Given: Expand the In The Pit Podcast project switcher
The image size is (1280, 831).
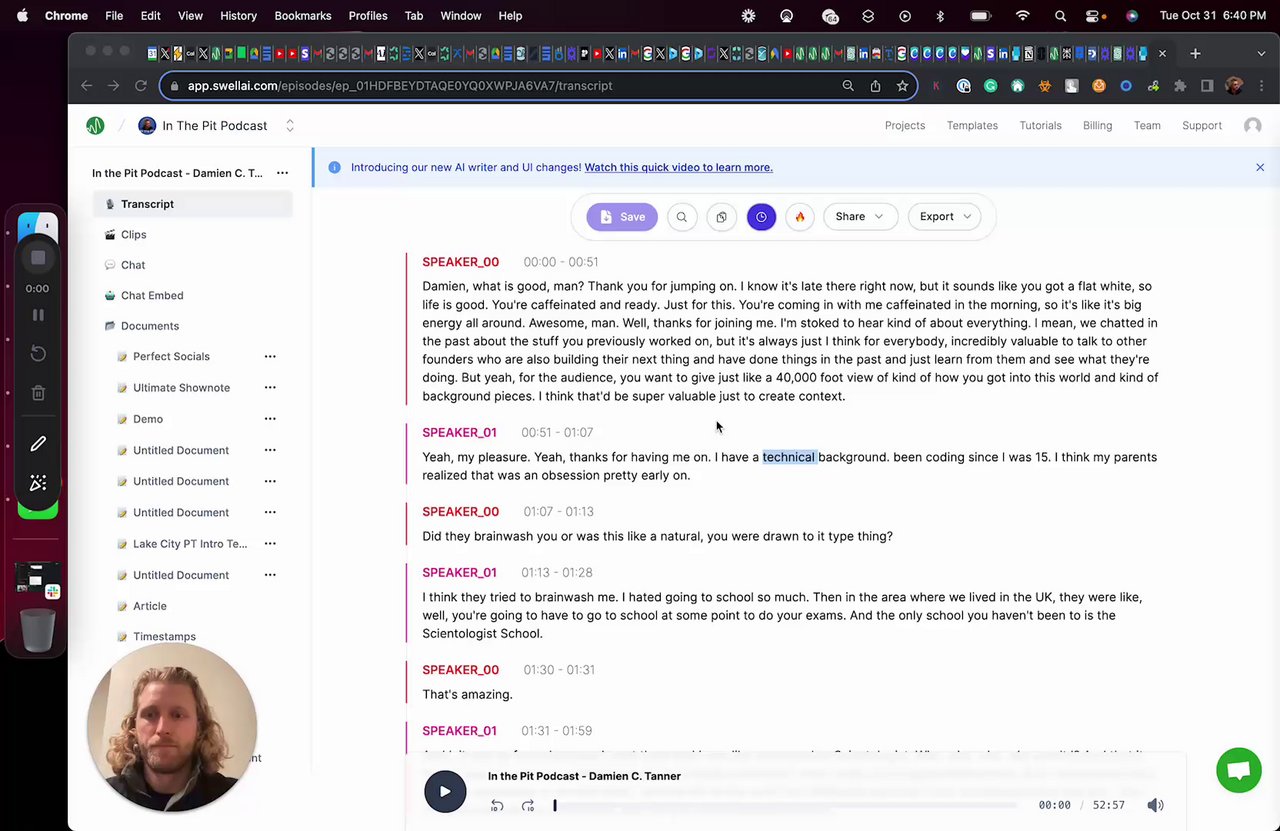Looking at the screenshot, I should pos(290,126).
